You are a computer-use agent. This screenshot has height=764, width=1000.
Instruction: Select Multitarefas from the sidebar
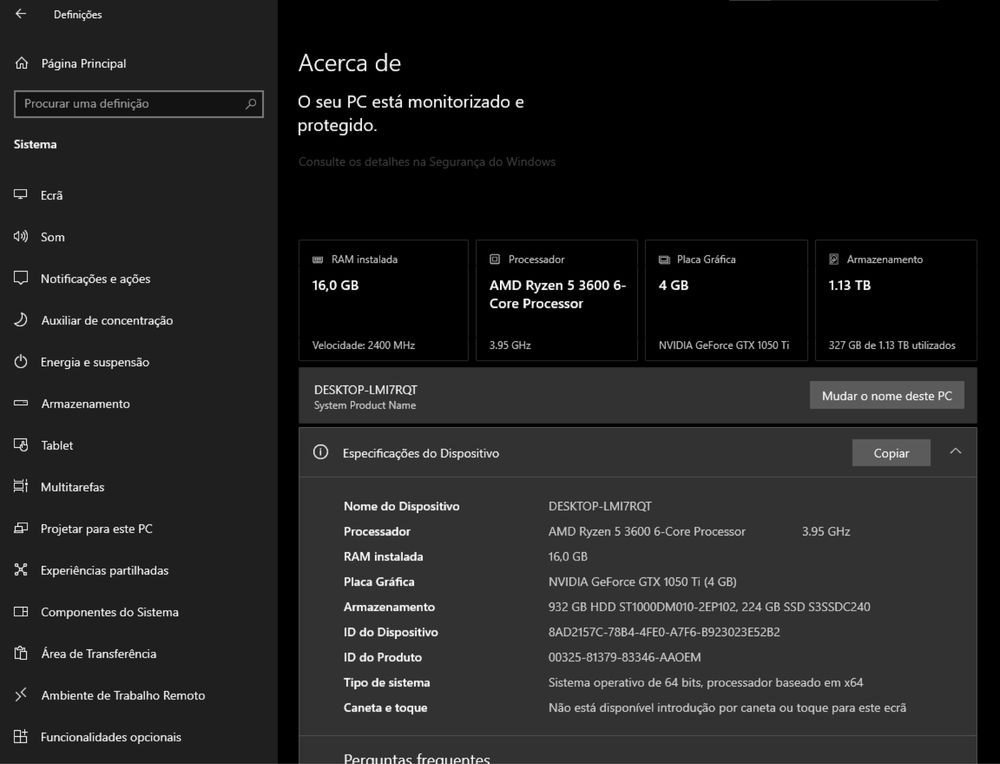[73, 487]
